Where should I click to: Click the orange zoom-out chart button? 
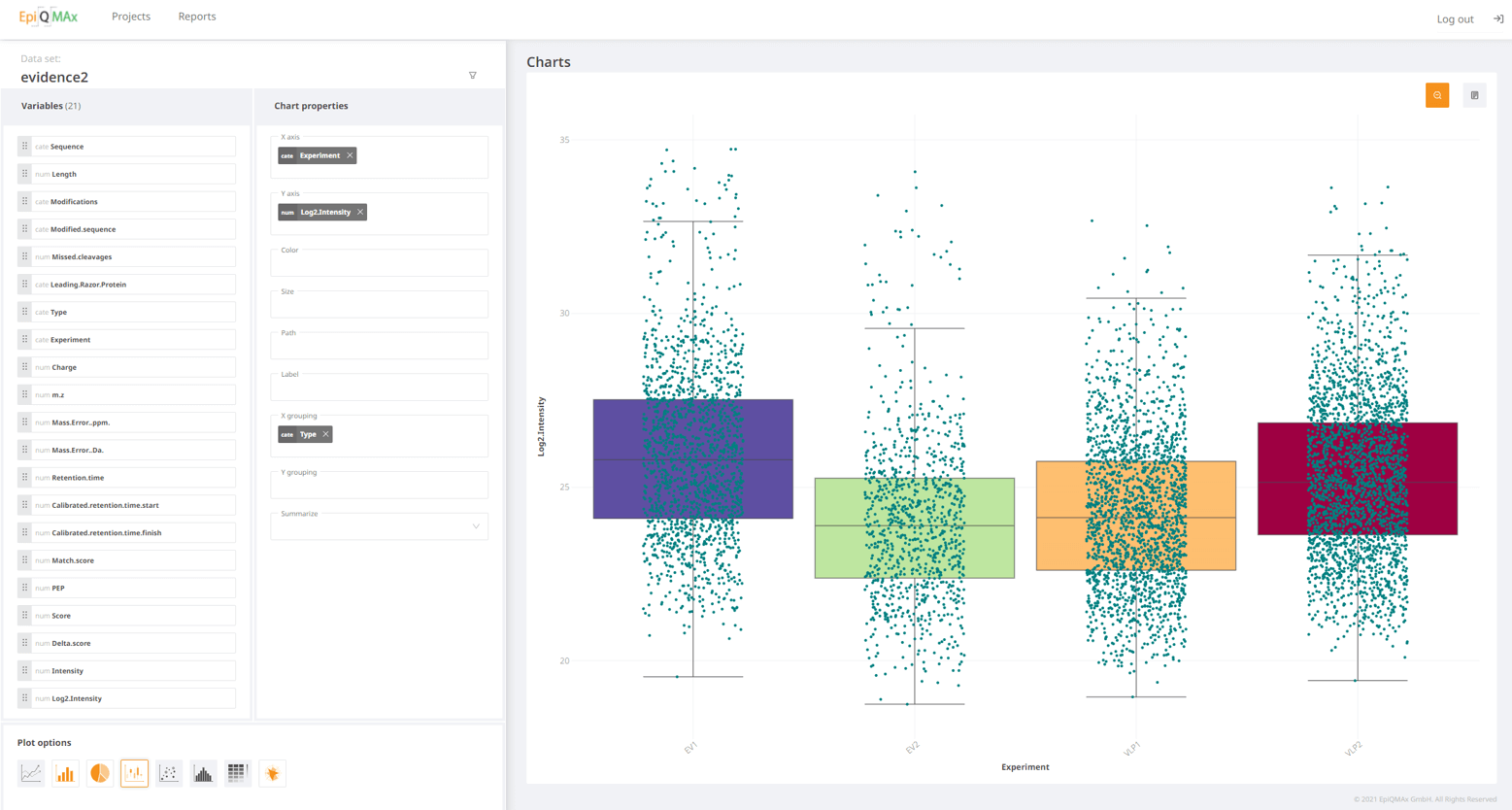(1437, 95)
